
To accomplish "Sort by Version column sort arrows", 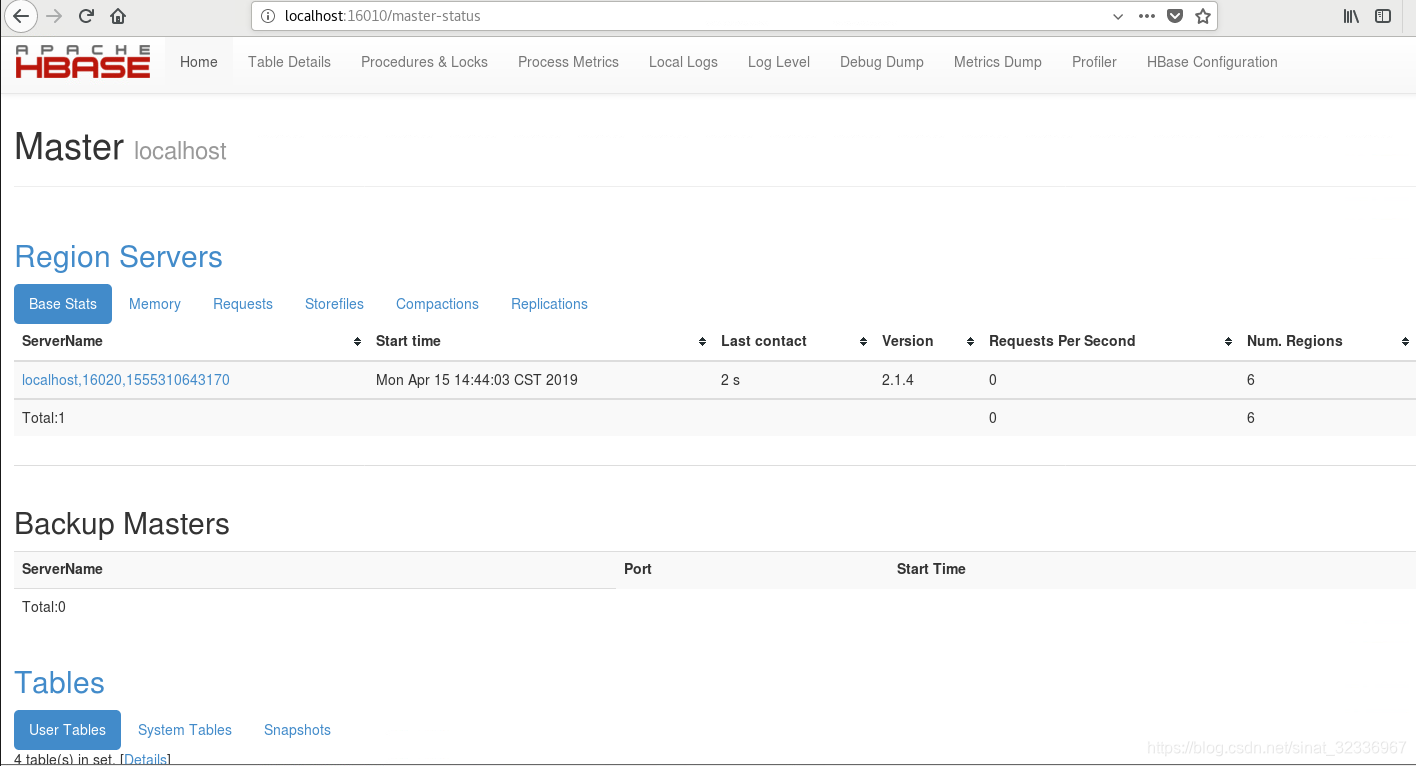I will (x=971, y=342).
